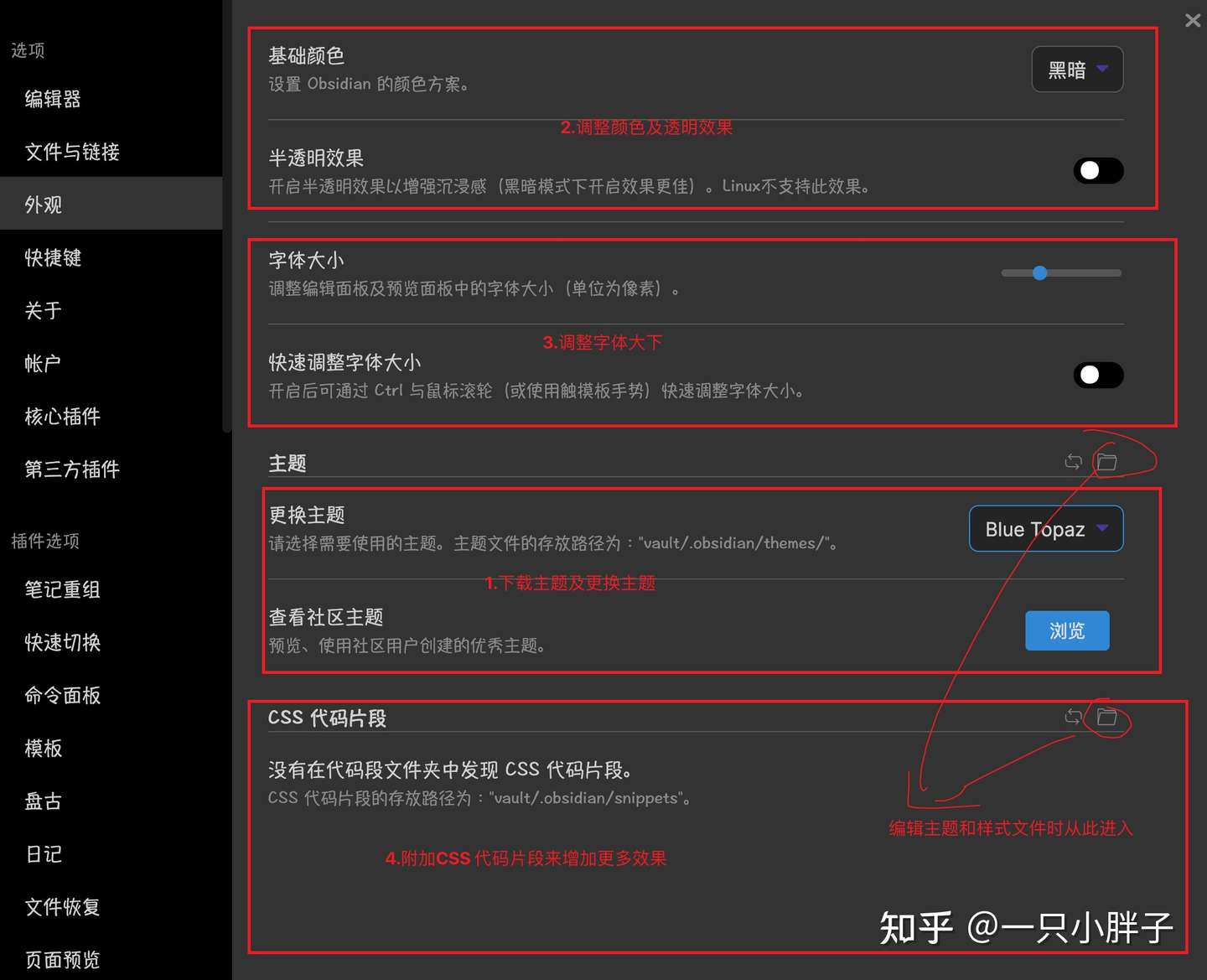Open 模板 plugin options
Image resolution: width=1207 pixels, height=980 pixels.
tap(111, 748)
